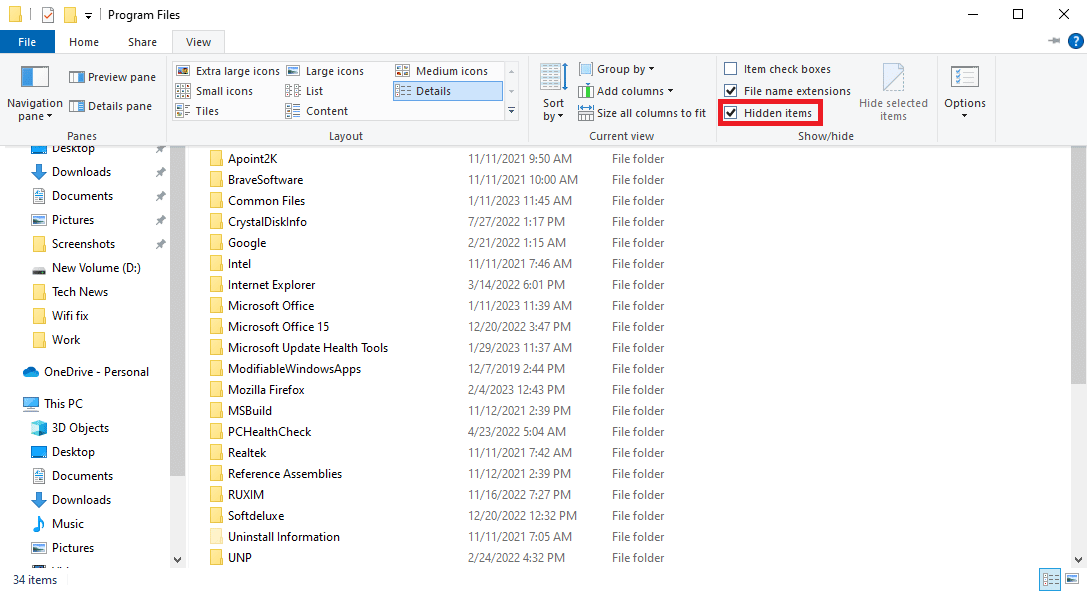Viewport: 1087px width, 591px height.
Task: Uncheck the Hidden items checkbox
Action: point(731,113)
